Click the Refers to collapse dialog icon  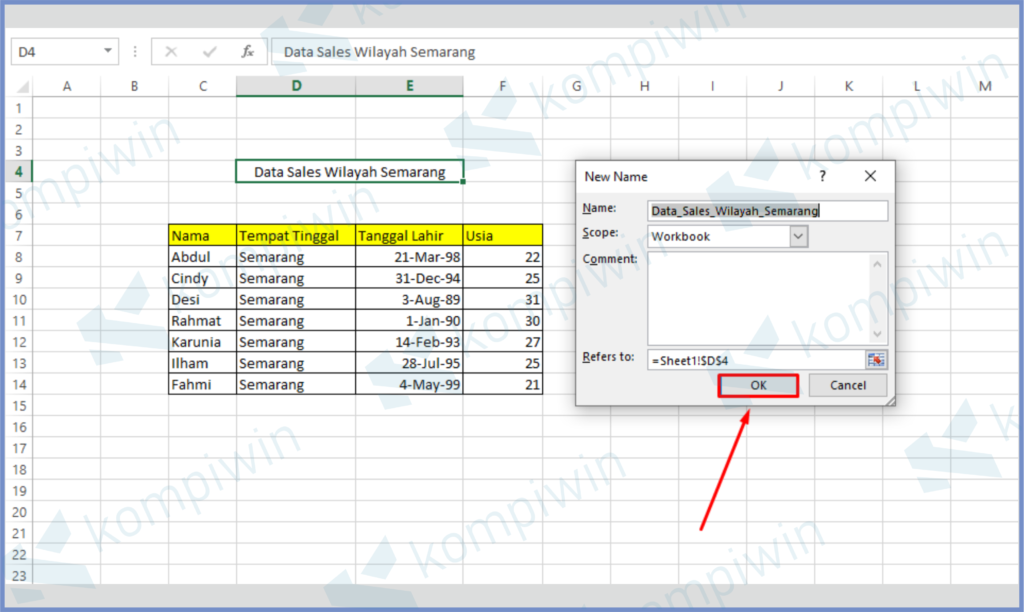(876, 360)
